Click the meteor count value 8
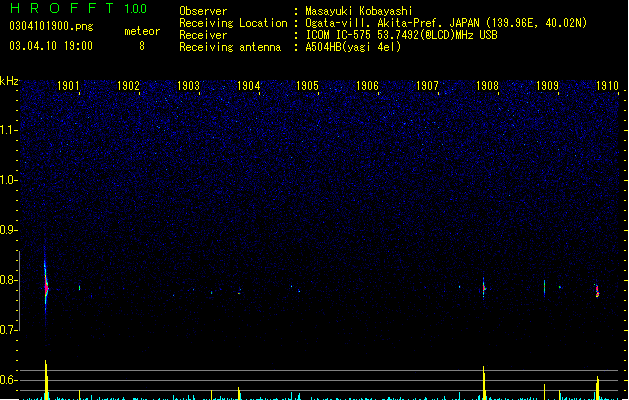This screenshot has height=400, width=629. (142, 46)
